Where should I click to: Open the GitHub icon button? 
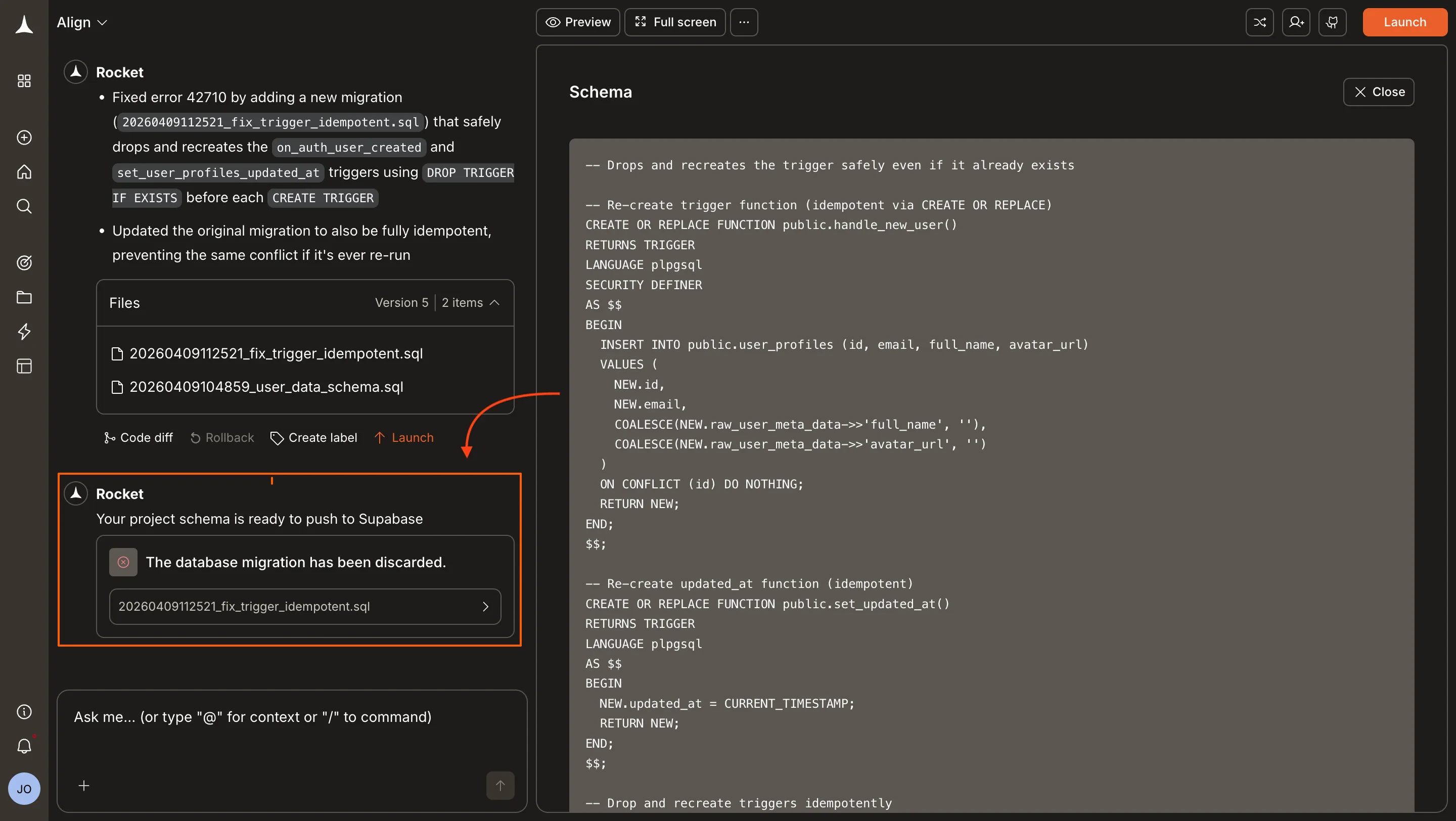pyautogui.click(x=1332, y=22)
